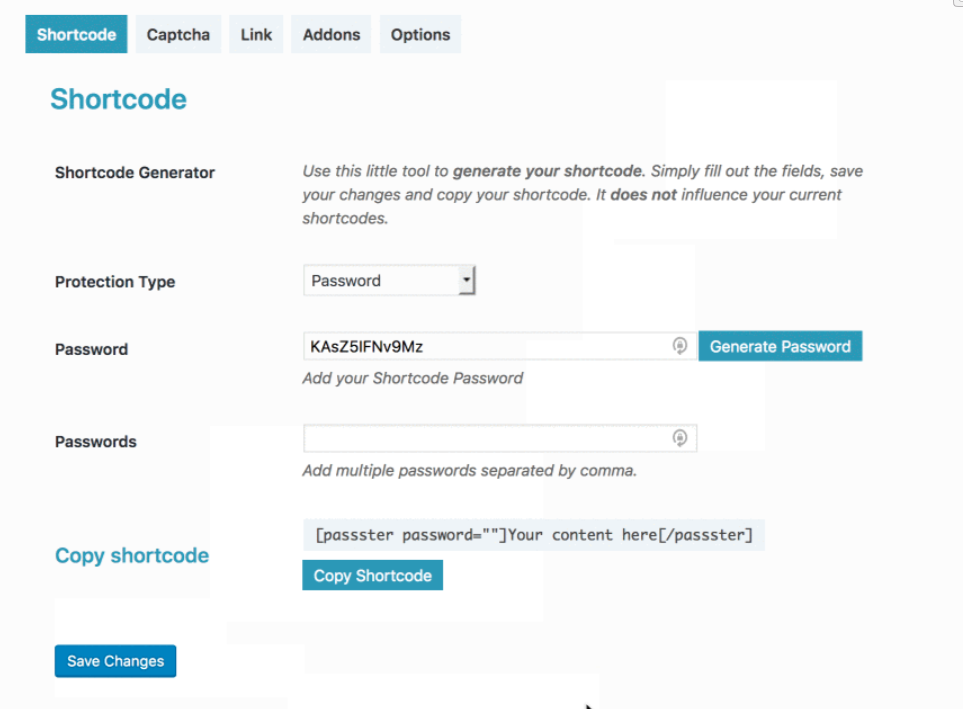This screenshot has width=963, height=709.
Task: Select the passster shortcode text snippet
Action: (x=534, y=534)
